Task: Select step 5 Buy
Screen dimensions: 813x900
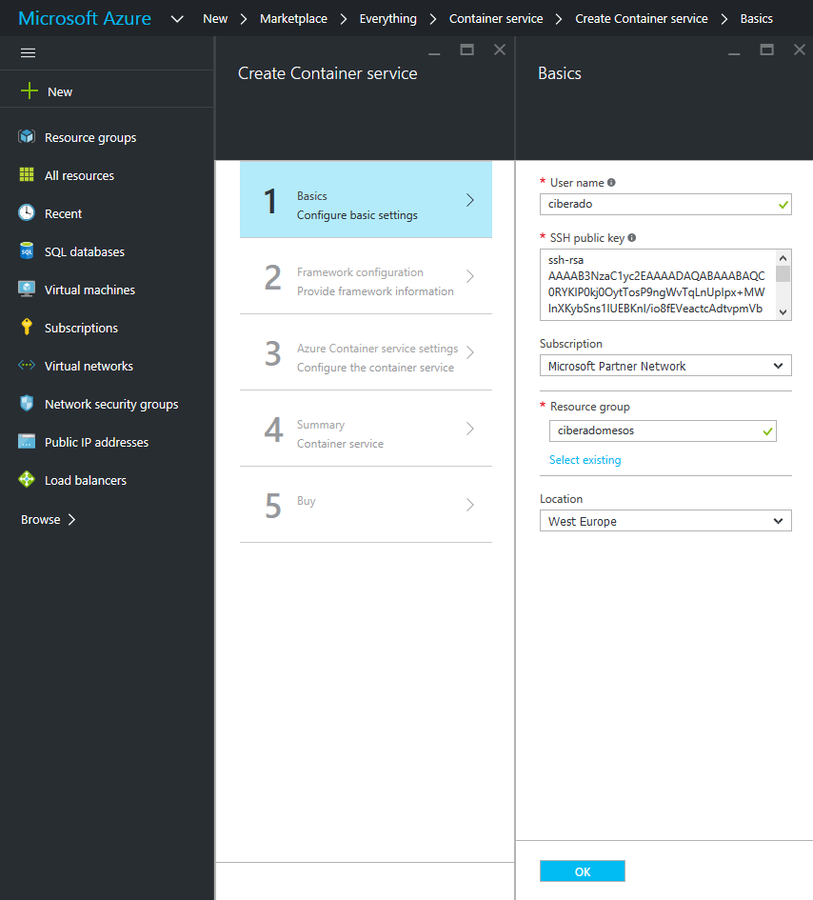Action: click(x=366, y=505)
